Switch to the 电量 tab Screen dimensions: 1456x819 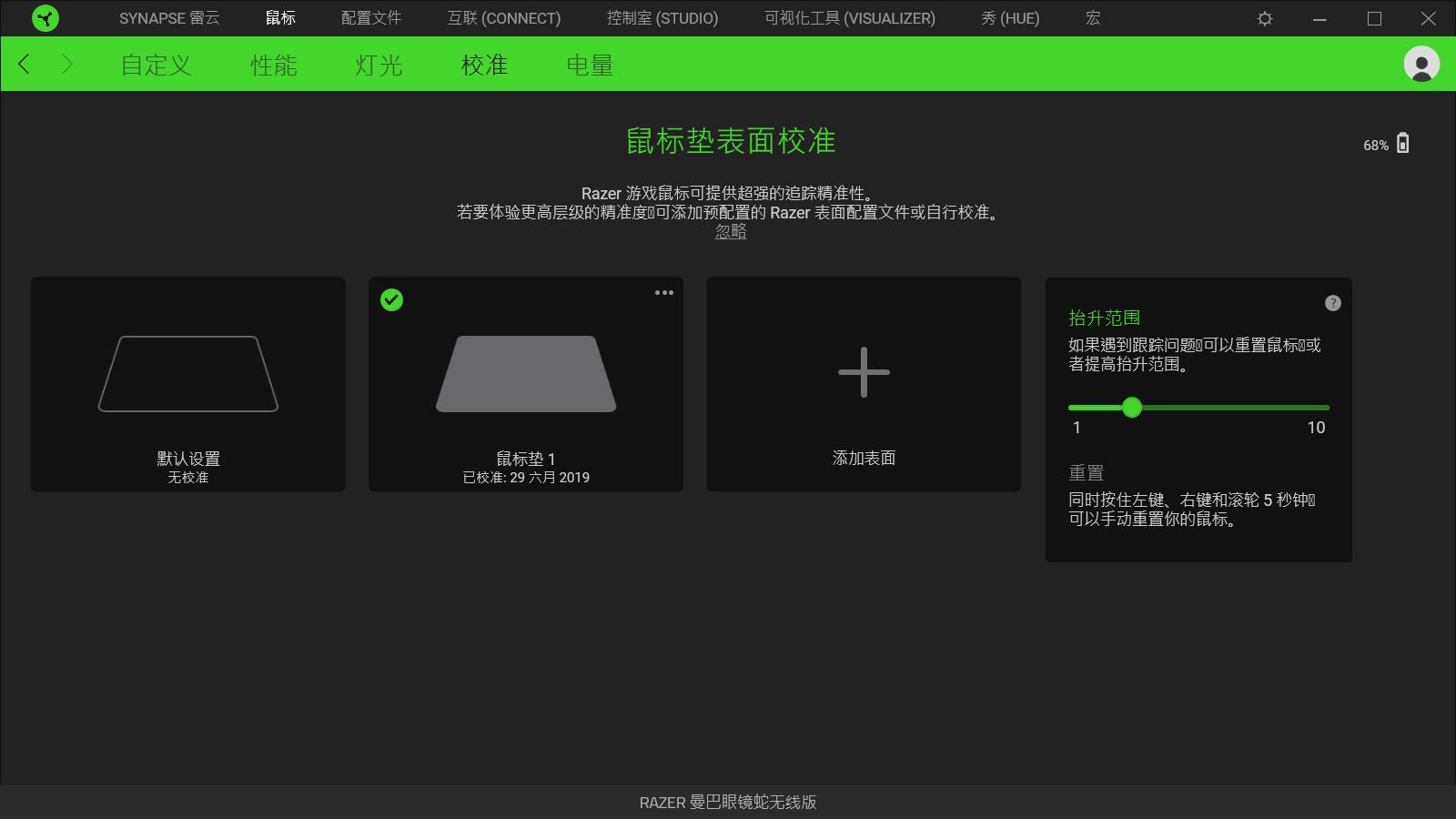(x=590, y=65)
